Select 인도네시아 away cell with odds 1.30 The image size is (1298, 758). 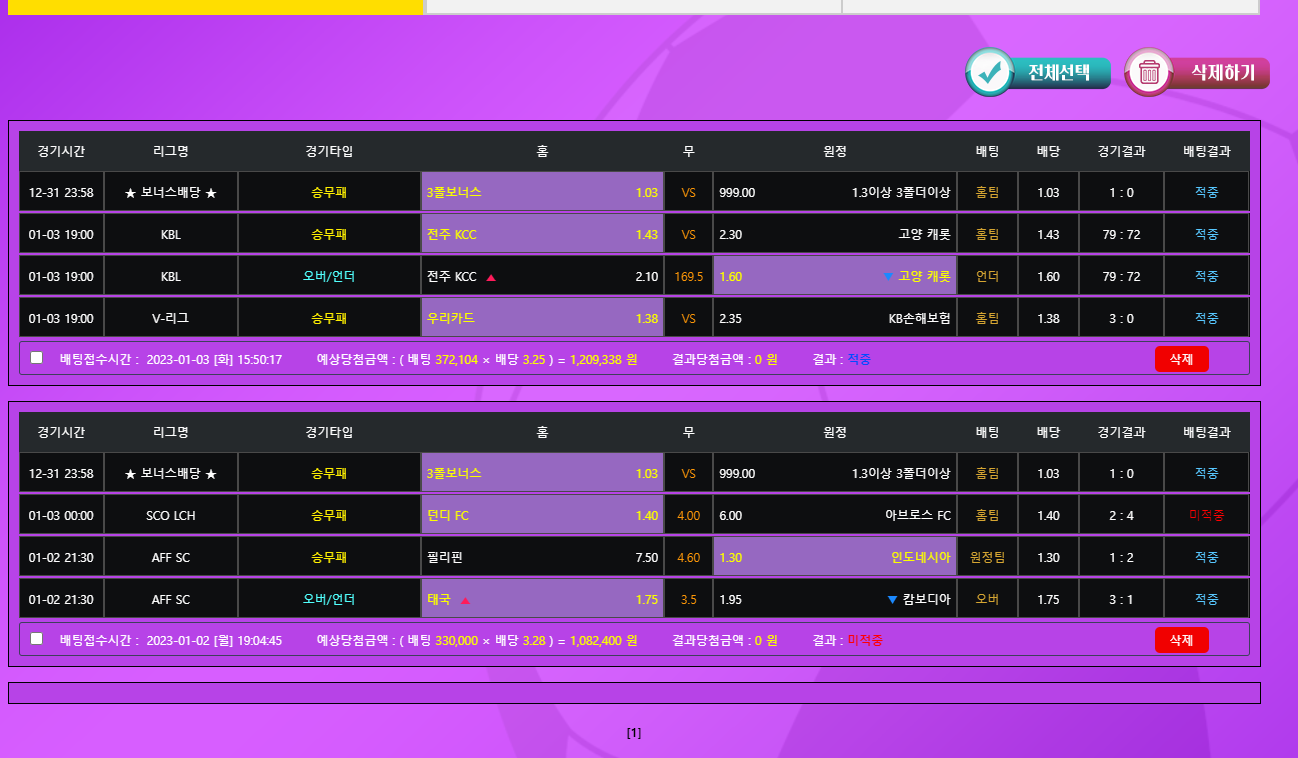coord(834,558)
